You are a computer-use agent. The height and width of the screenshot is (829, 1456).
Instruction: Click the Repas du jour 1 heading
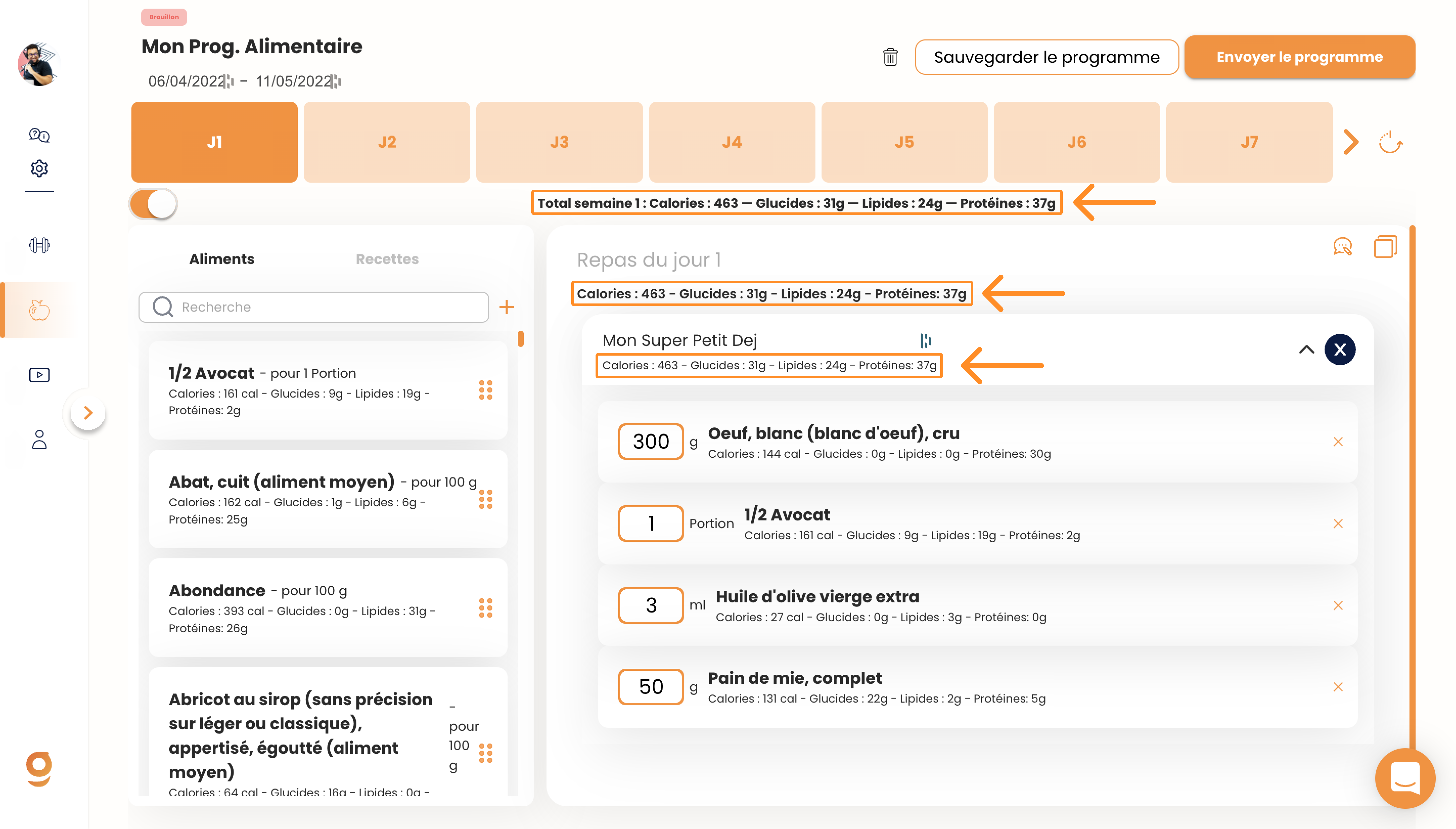649,260
